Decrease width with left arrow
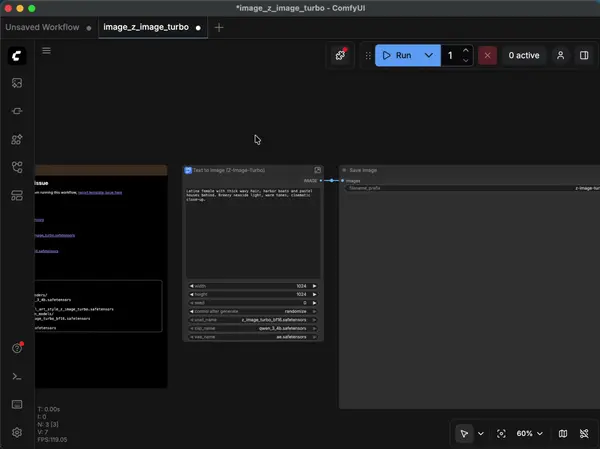Screen dimensions: 600x449 tap(191, 286)
